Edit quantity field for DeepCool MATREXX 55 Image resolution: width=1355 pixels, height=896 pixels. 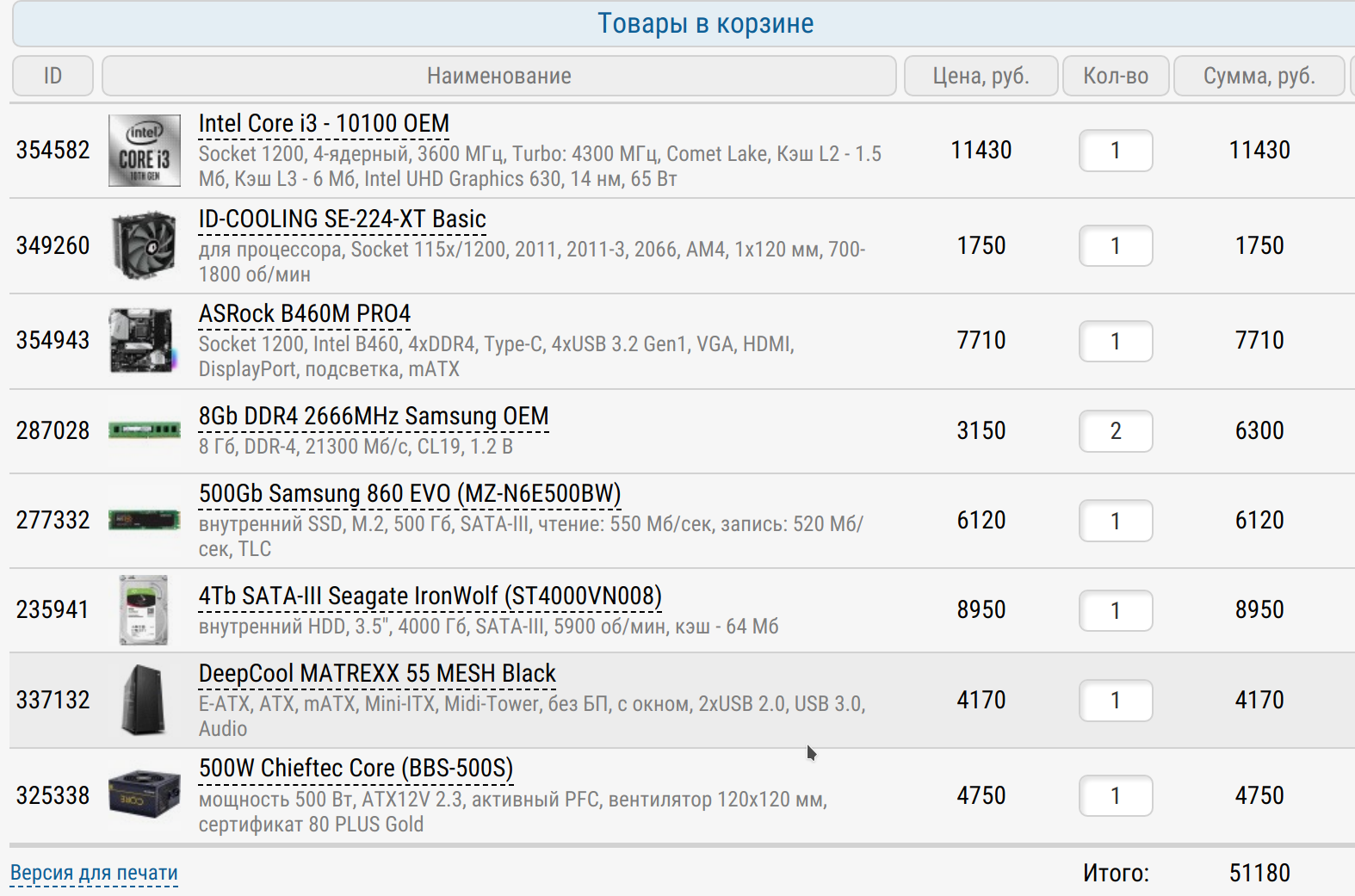point(1116,701)
